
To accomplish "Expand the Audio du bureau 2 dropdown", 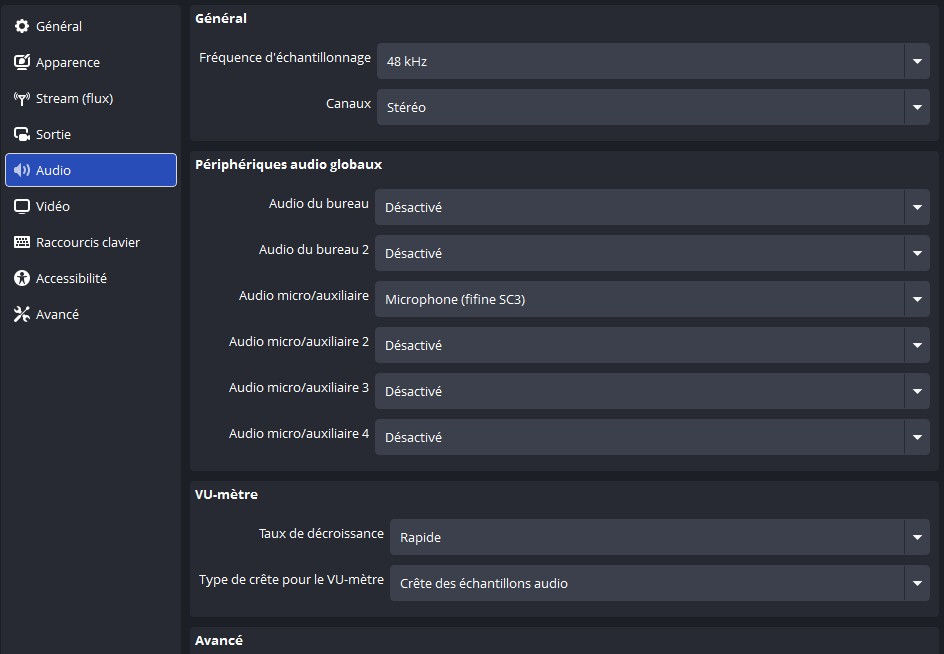I will [652, 253].
